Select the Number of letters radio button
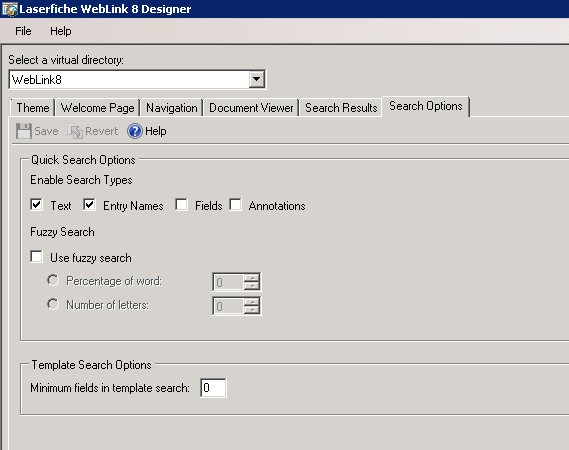 [53, 304]
